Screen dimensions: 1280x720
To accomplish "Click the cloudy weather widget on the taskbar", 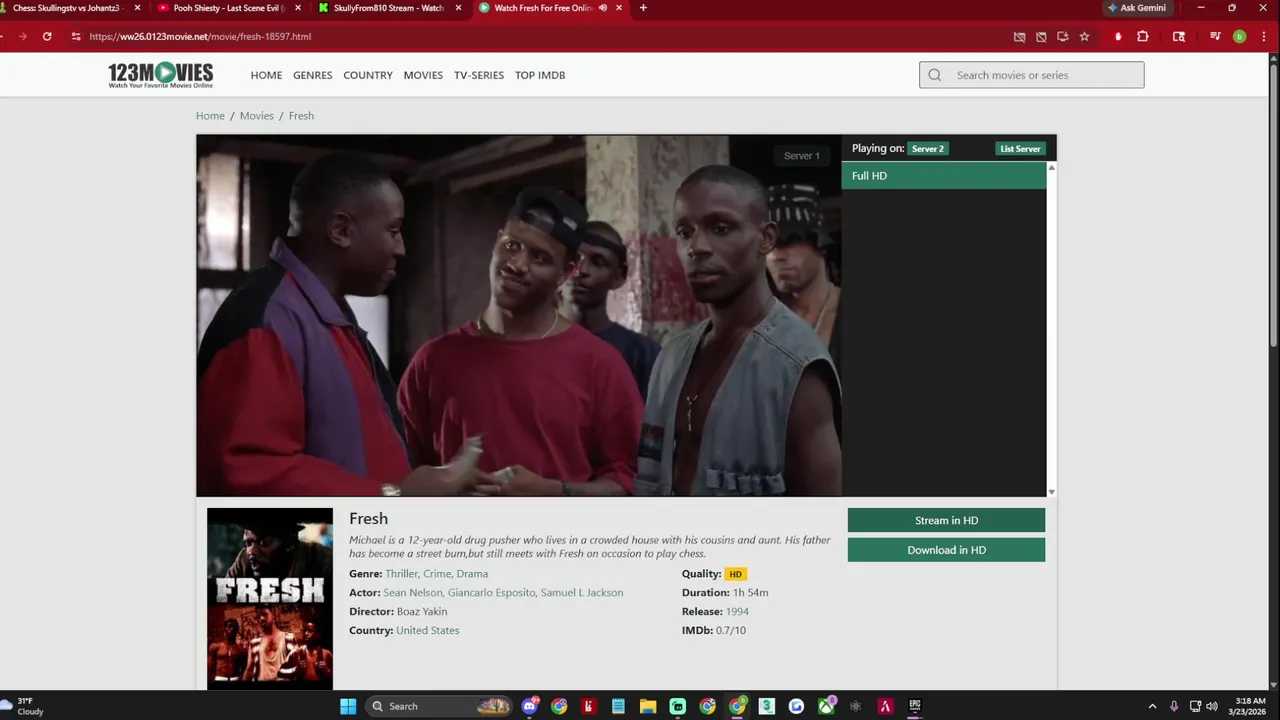I will coord(24,706).
